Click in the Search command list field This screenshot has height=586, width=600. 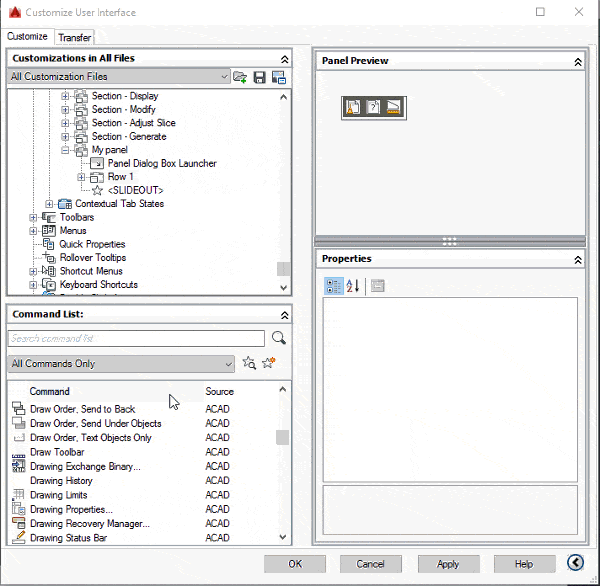(x=136, y=338)
